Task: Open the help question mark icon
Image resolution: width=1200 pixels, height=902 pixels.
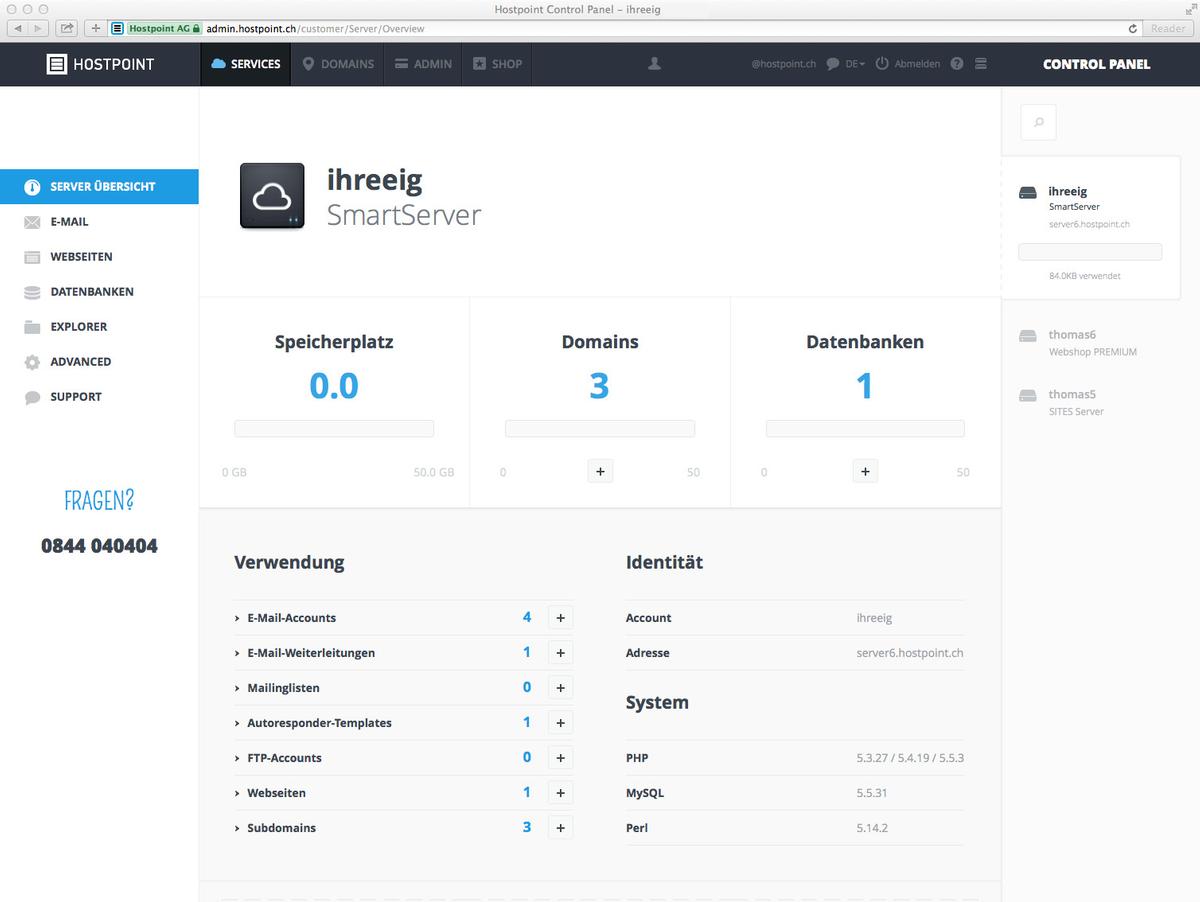Action: pyautogui.click(x=956, y=63)
